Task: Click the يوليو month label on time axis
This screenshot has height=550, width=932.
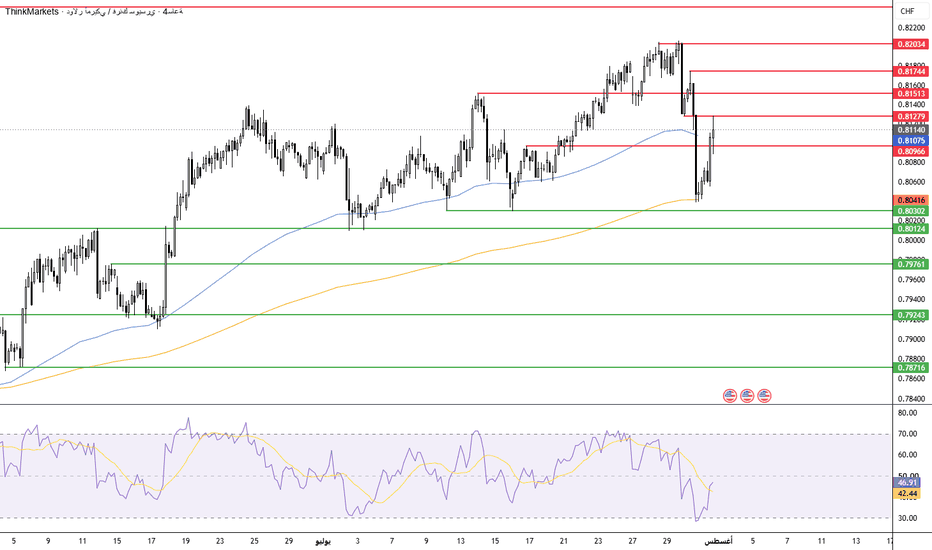Action: (x=323, y=541)
